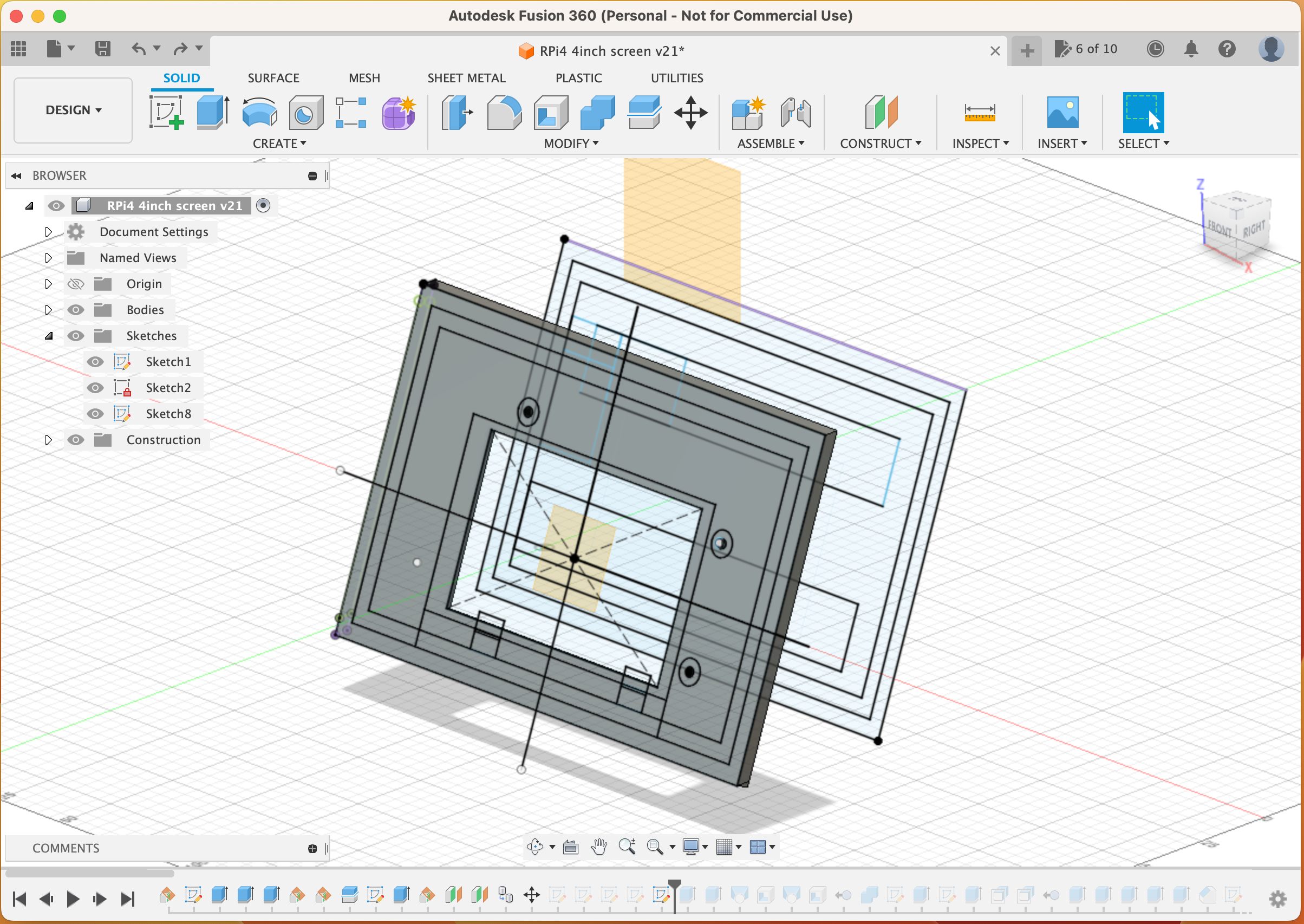Select the Hole tool icon

(x=305, y=112)
